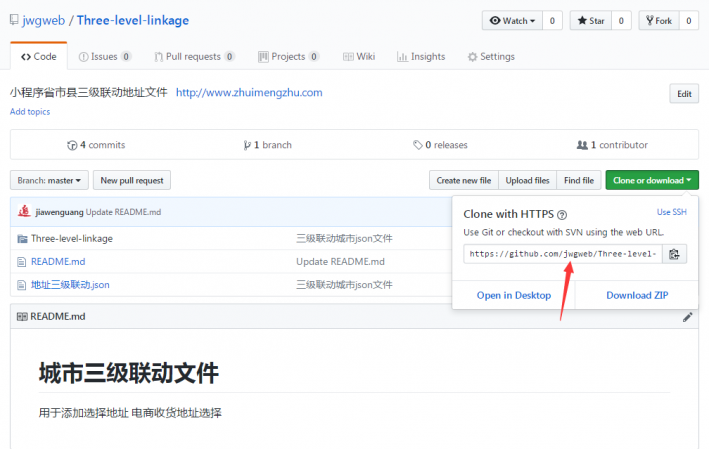Screen dimensions: 709x449
Task: Click the Edit description button
Action: 684,94
